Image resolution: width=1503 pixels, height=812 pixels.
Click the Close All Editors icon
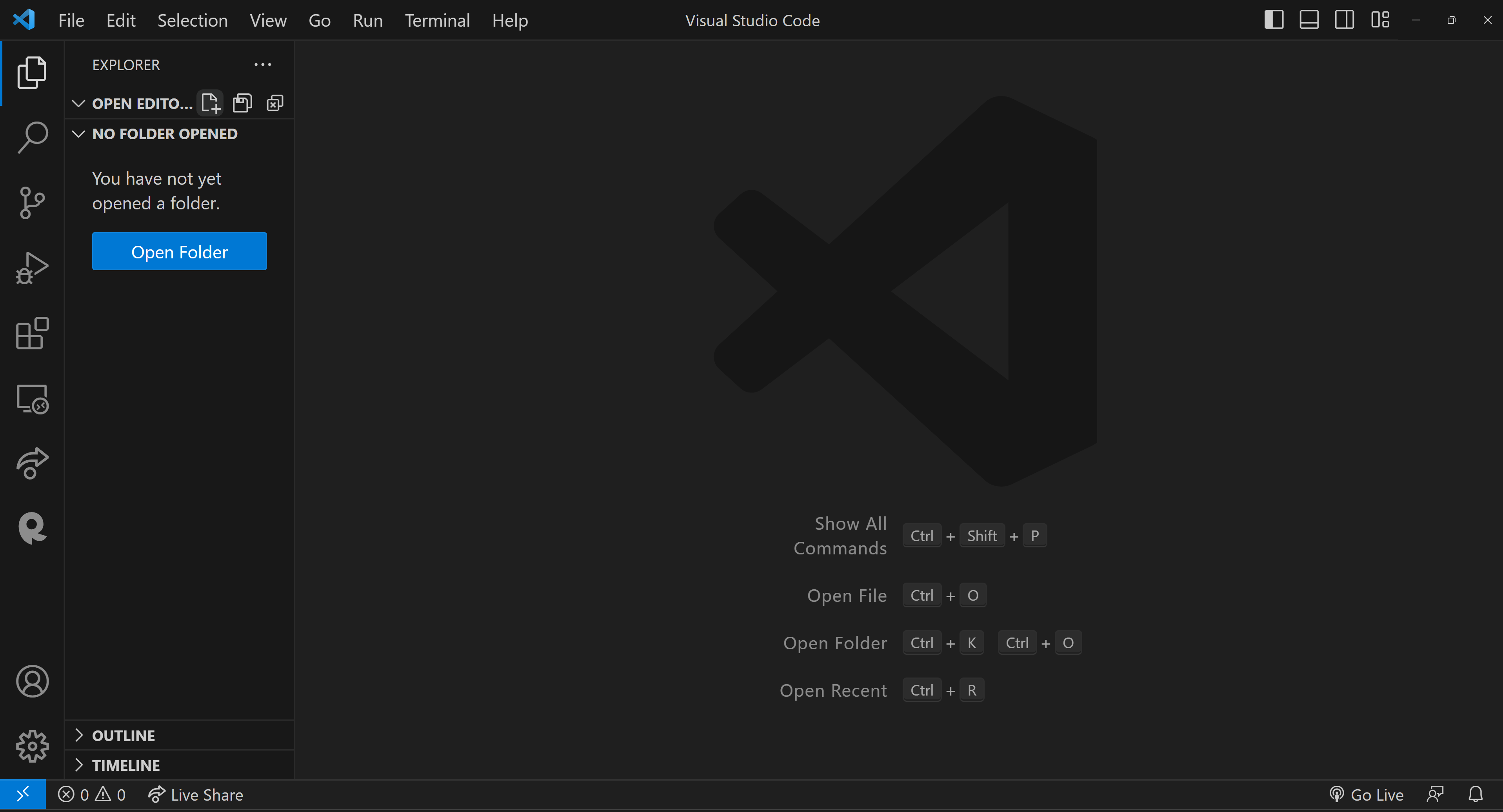click(275, 103)
